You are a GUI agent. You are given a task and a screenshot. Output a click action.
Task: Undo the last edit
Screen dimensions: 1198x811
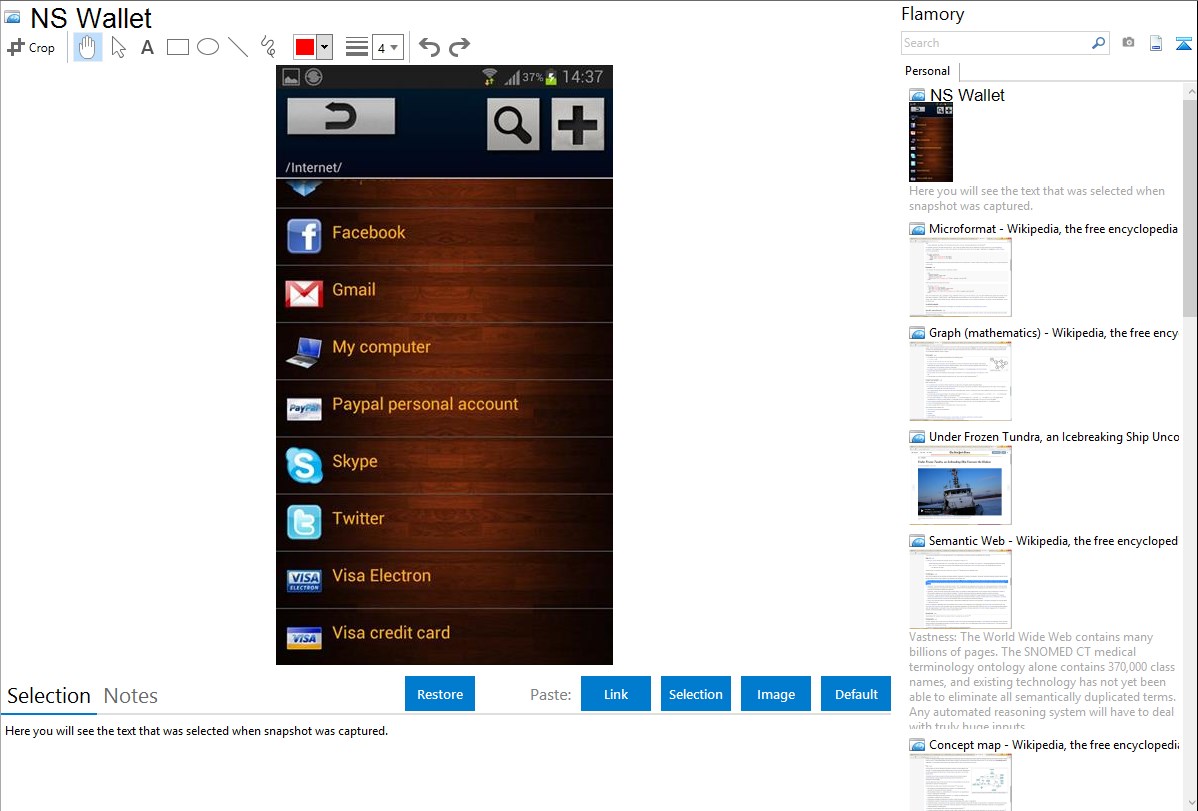tap(429, 47)
